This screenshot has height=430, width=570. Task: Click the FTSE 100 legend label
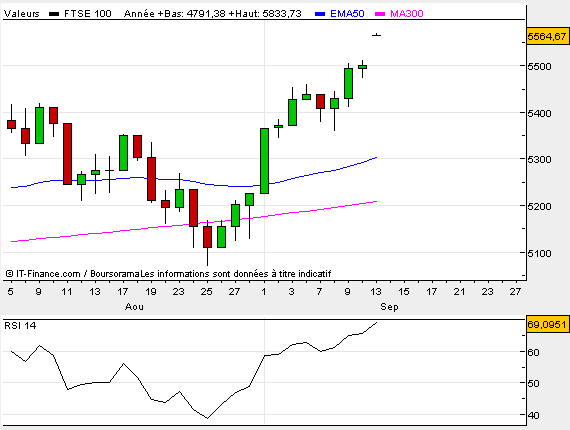pos(88,14)
